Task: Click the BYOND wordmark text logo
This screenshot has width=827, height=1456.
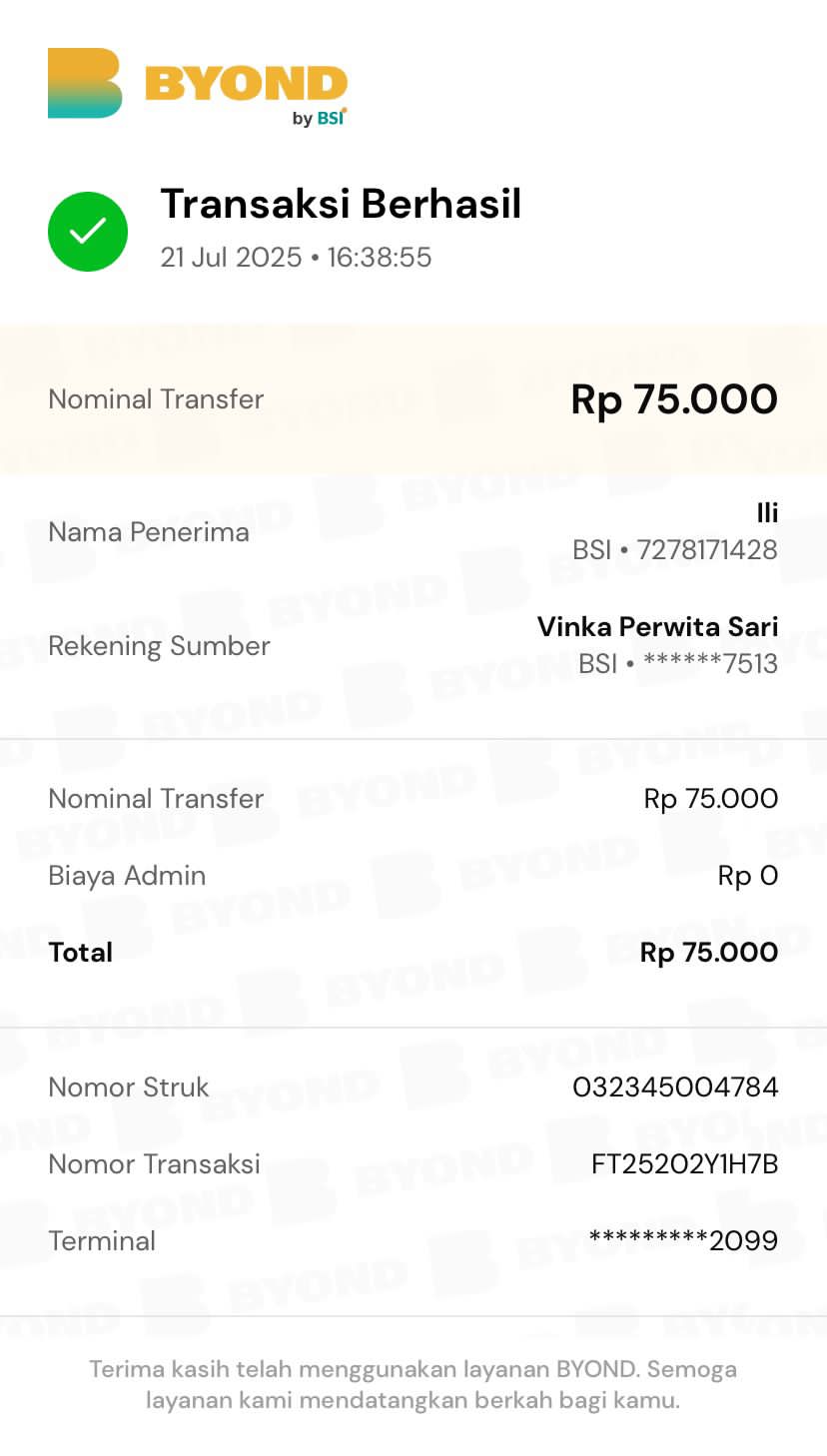Action: tap(246, 84)
